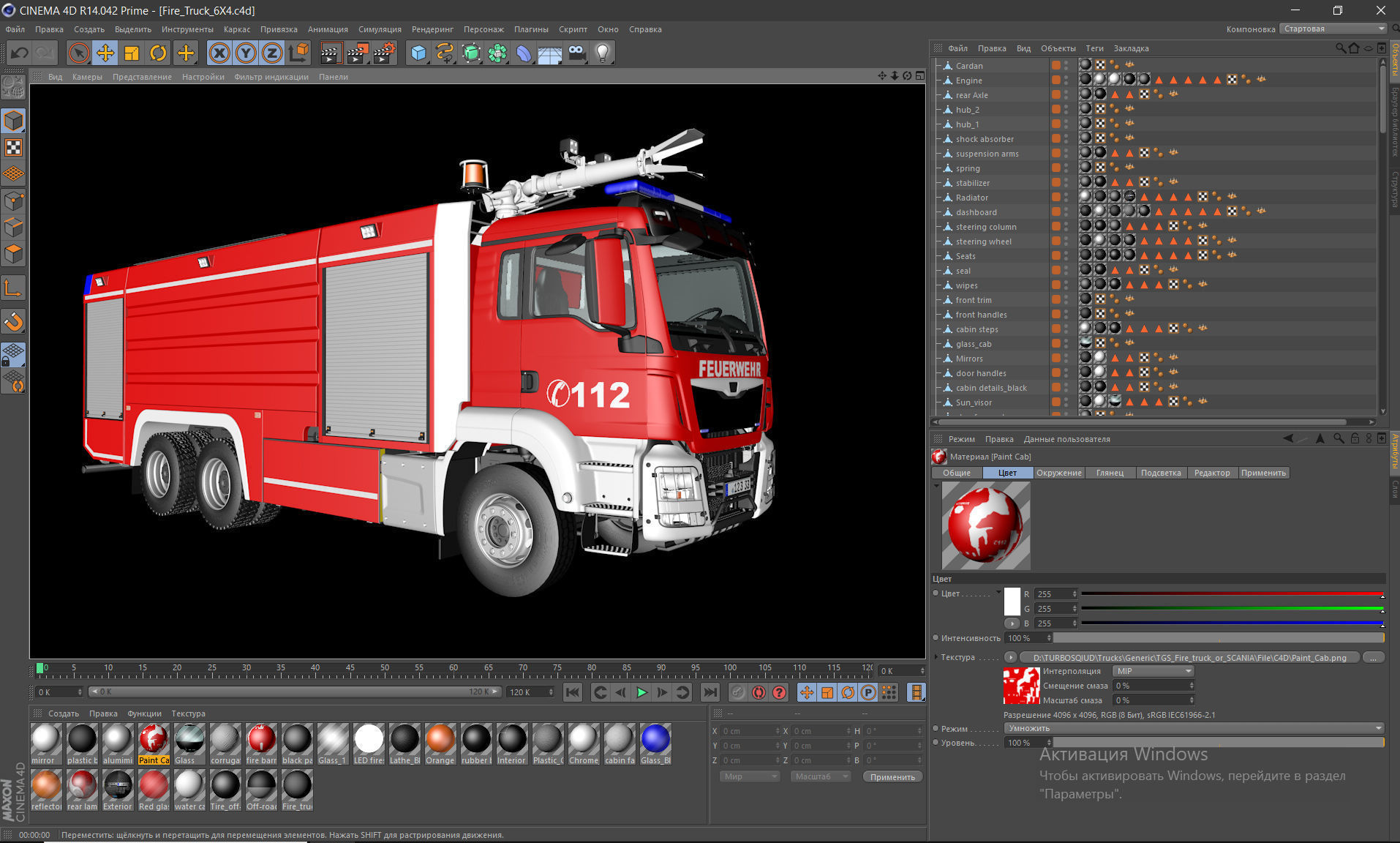1400x843 pixels.
Task: Open the Интерполяция MIP dropdown
Action: point(1153,671)
